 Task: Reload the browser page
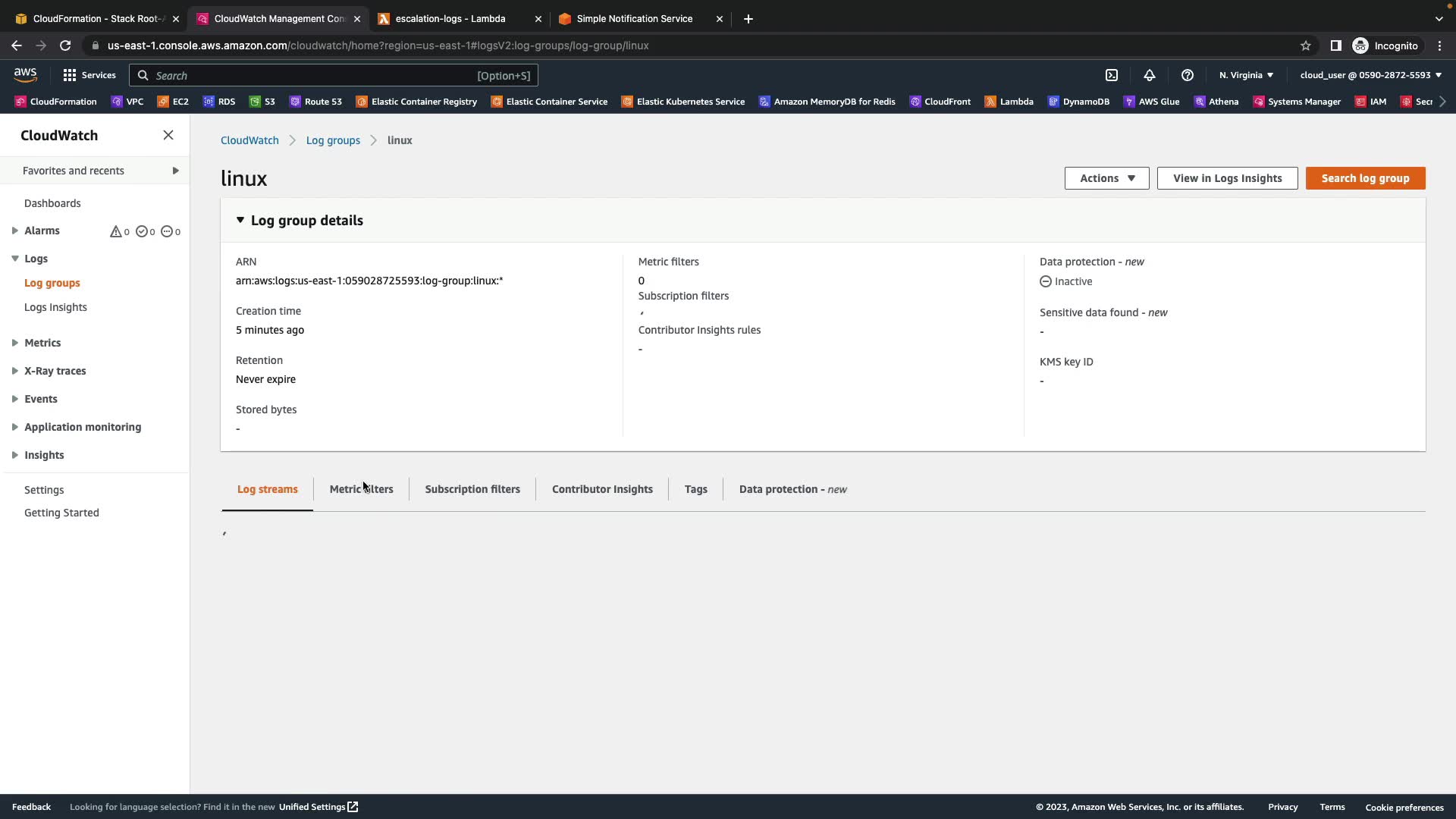coord(65,45)
